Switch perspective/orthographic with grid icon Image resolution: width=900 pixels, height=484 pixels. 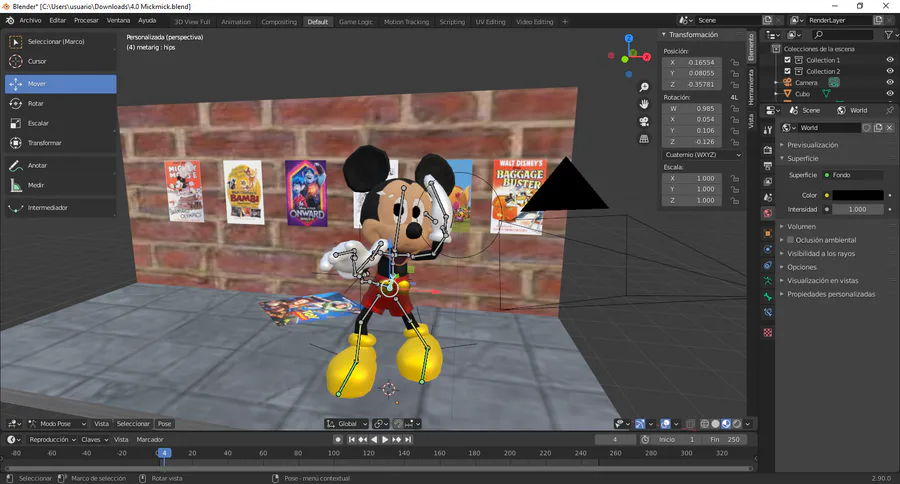pos(644,139)
